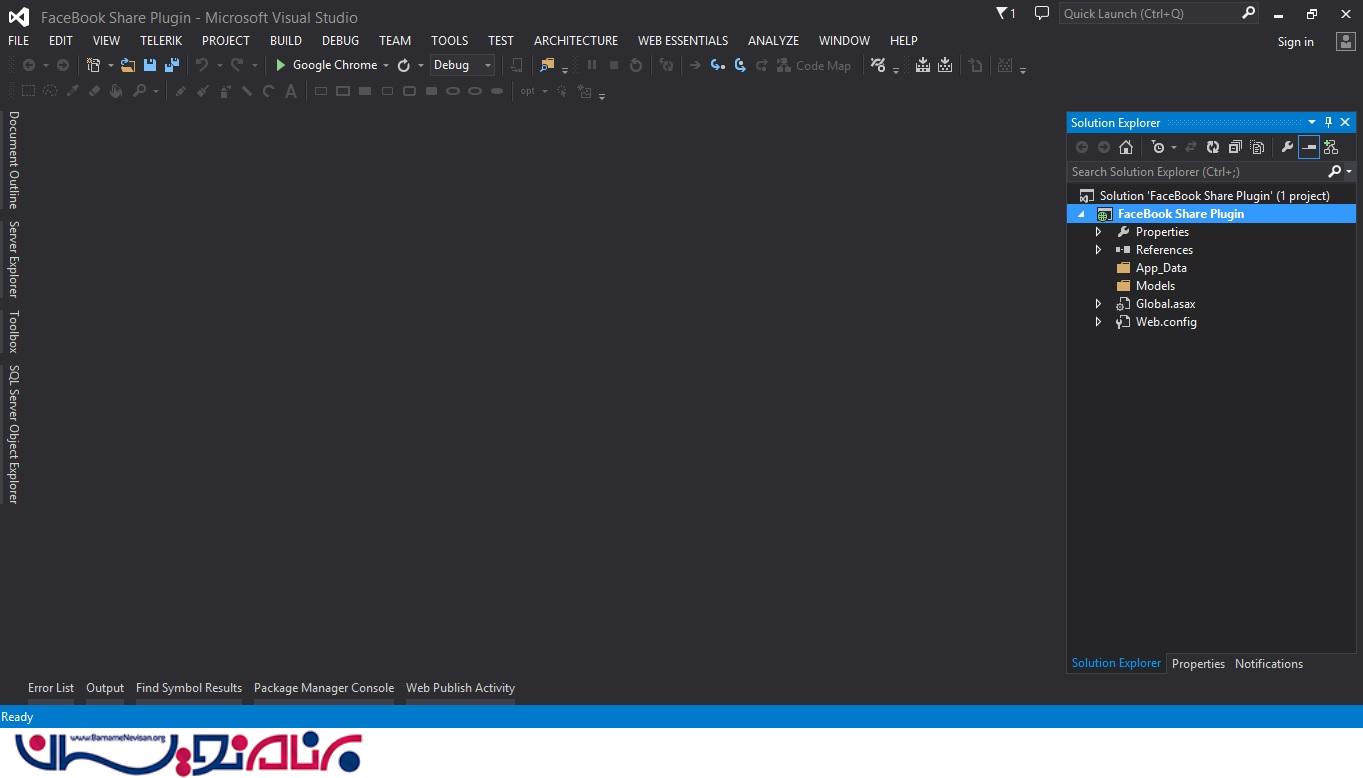Toggle Preview Selected Items button
This screenshot has width=1363, height=778.
tap(1309, 147)
